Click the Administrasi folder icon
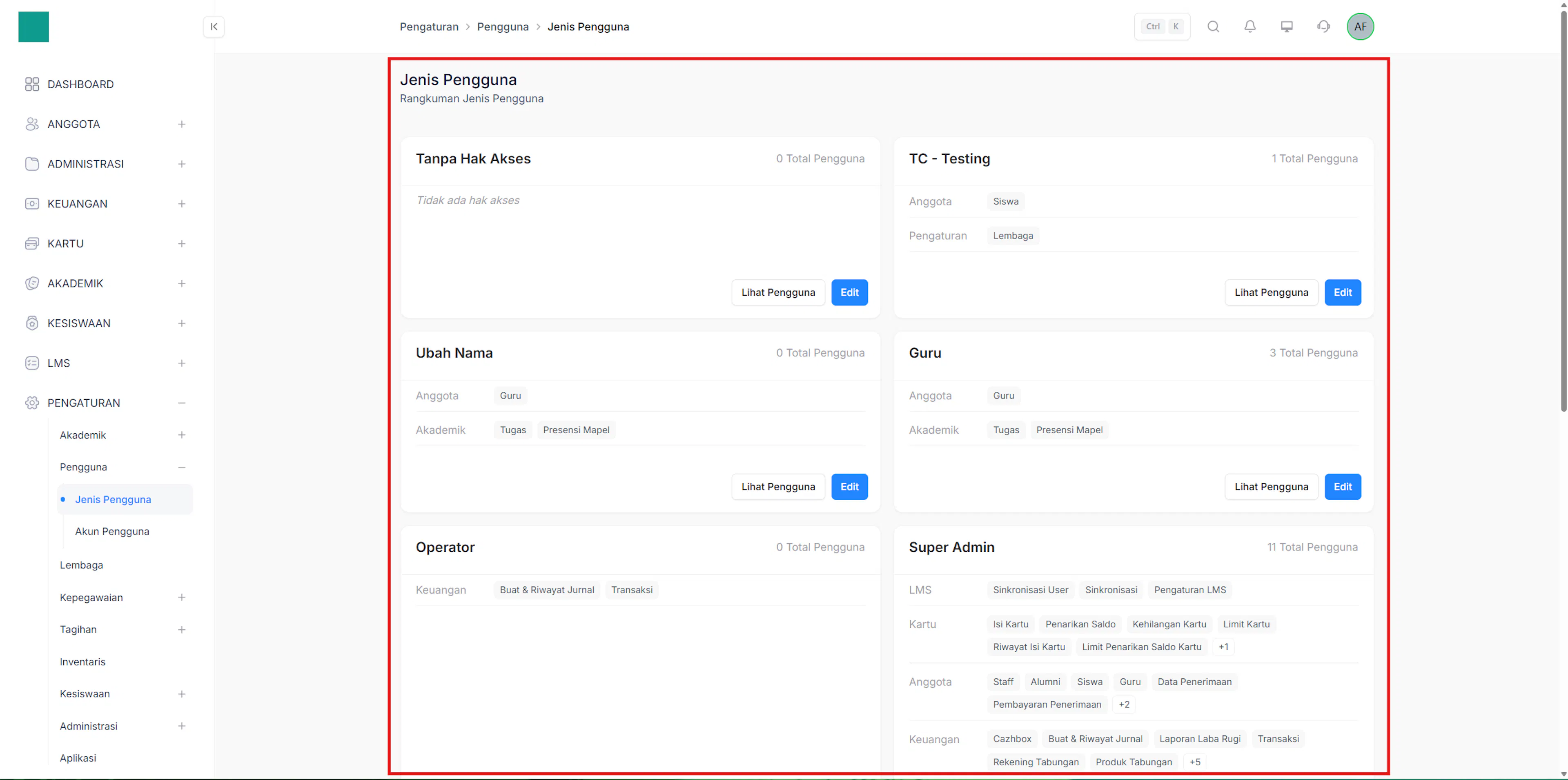1568x780 pixels. 32,164
